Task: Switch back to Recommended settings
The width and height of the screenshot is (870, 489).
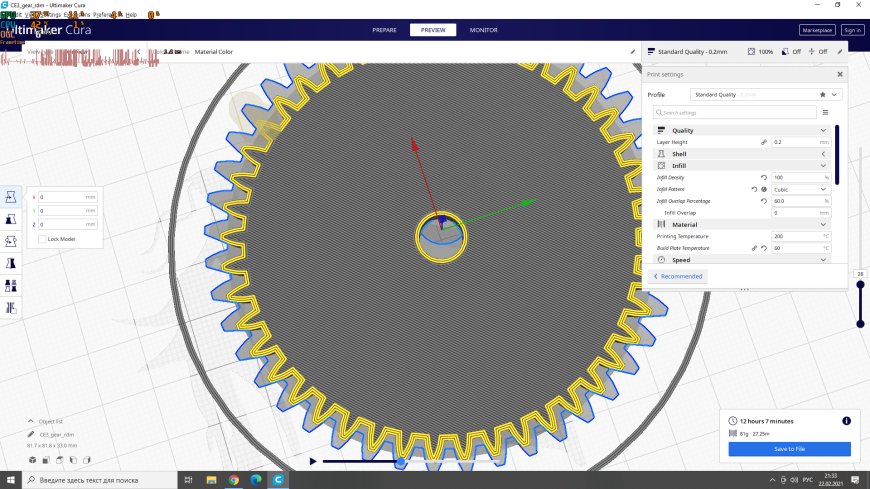Action: click(x=677, y=276)
